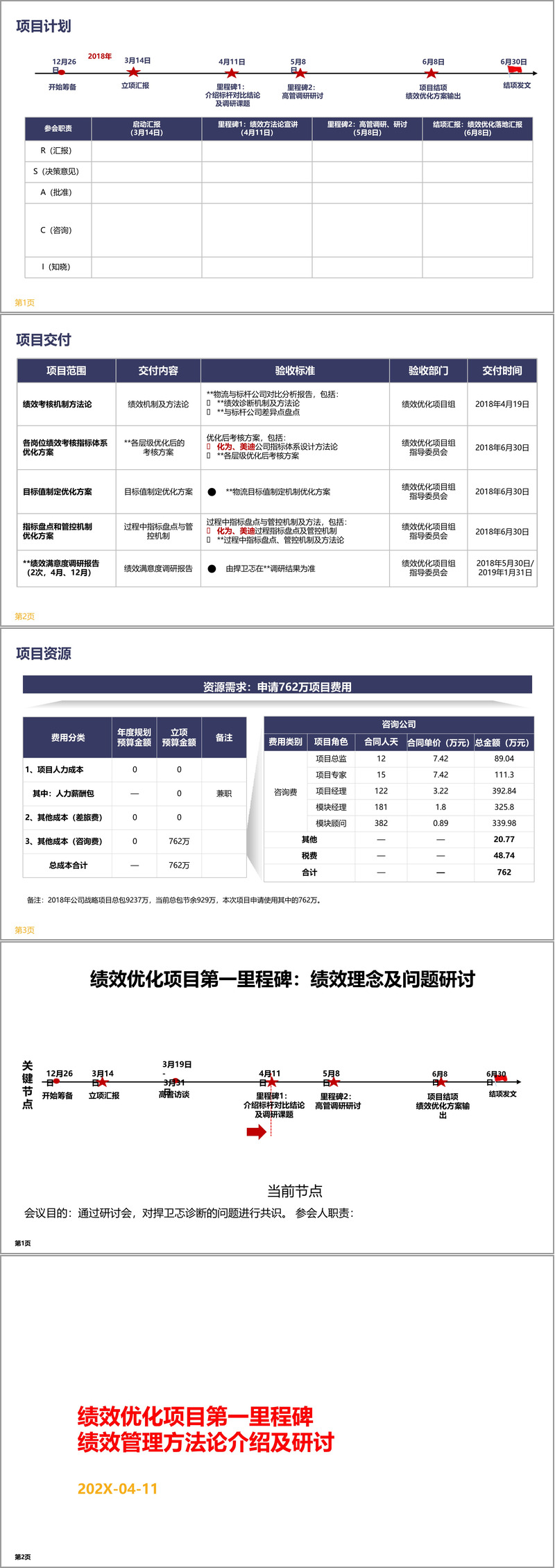Click the 总成本合计 row label
The width and height of the screenshot is (555, 1568).
click(x=68, y=866)
